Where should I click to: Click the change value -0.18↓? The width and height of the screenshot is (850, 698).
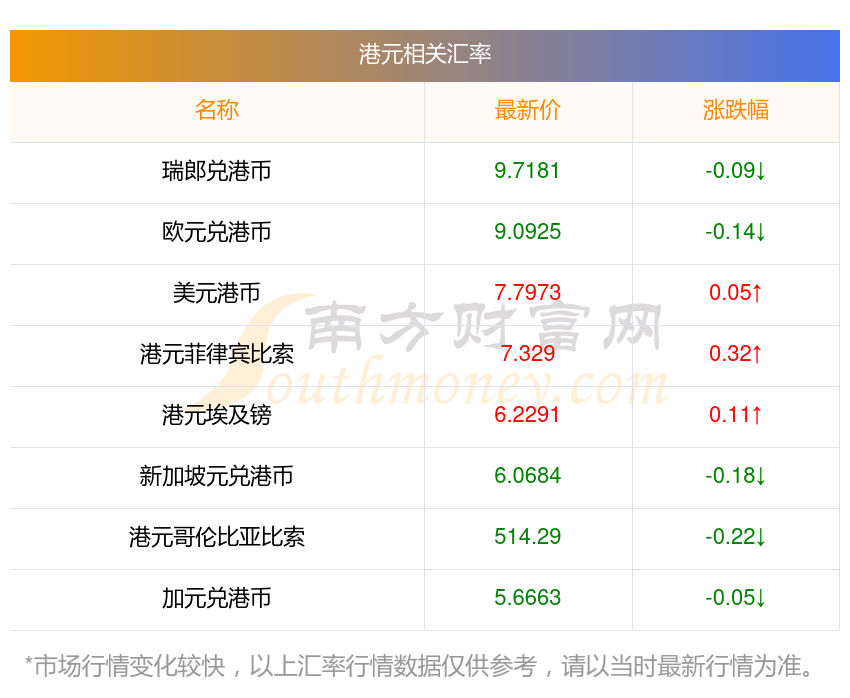[735, 476]
